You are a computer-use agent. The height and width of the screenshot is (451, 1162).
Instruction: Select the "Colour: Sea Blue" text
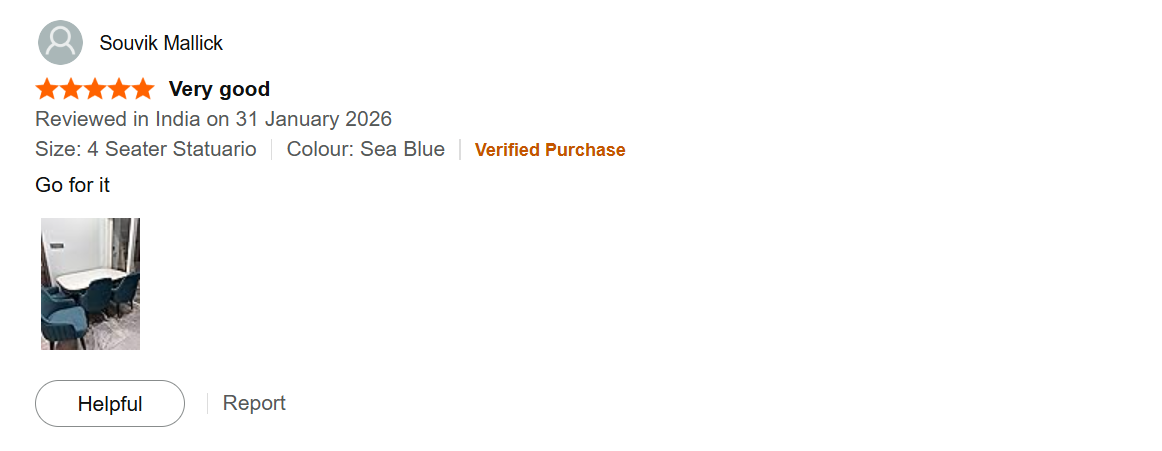pos(365,149)
